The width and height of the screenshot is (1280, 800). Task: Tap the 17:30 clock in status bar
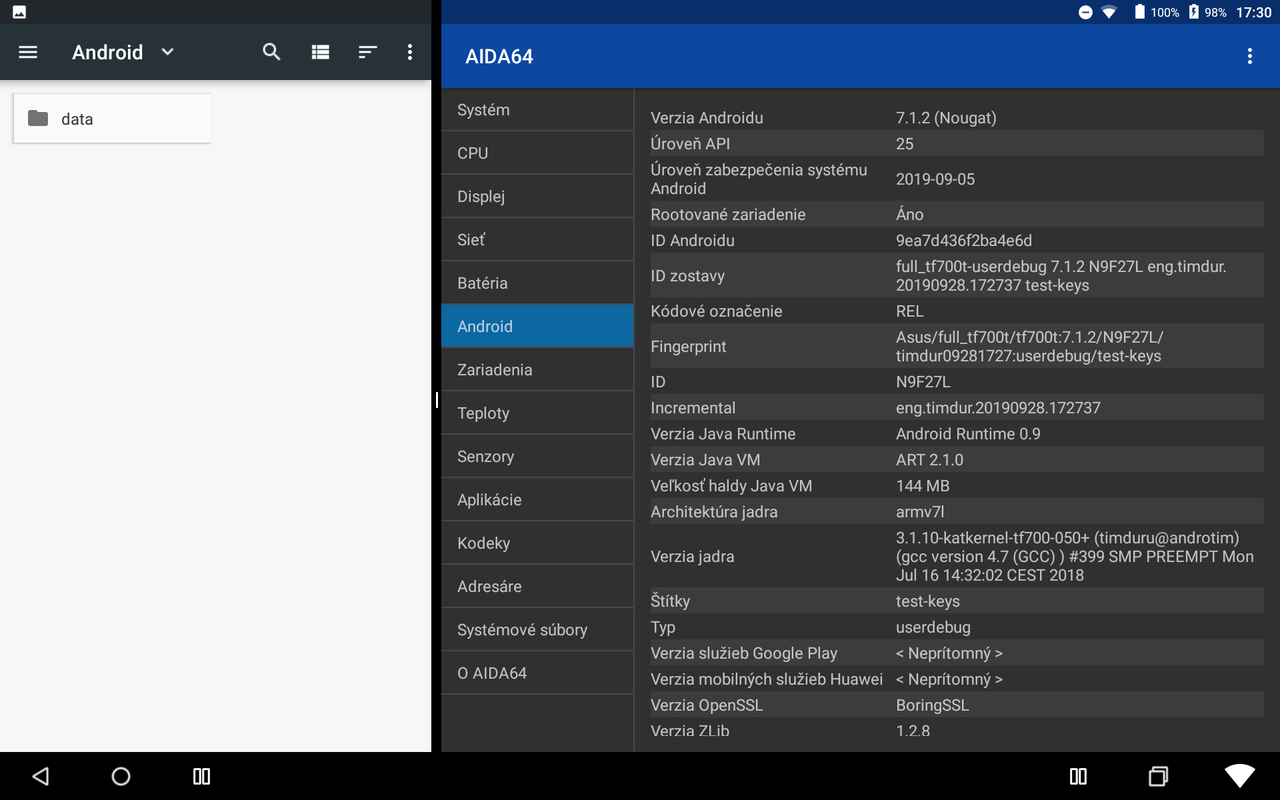(1254, 12)
